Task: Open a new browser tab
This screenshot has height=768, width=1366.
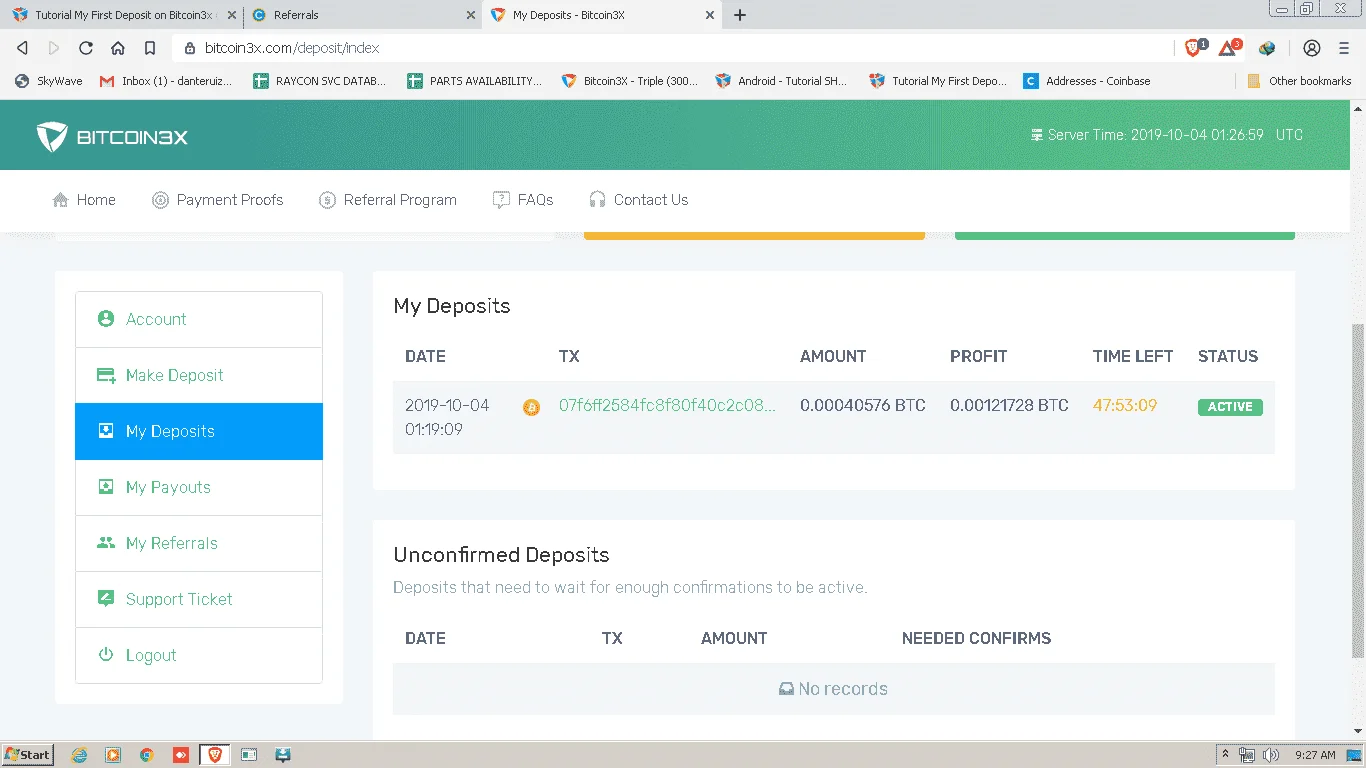Action: [x=740, y=15]
